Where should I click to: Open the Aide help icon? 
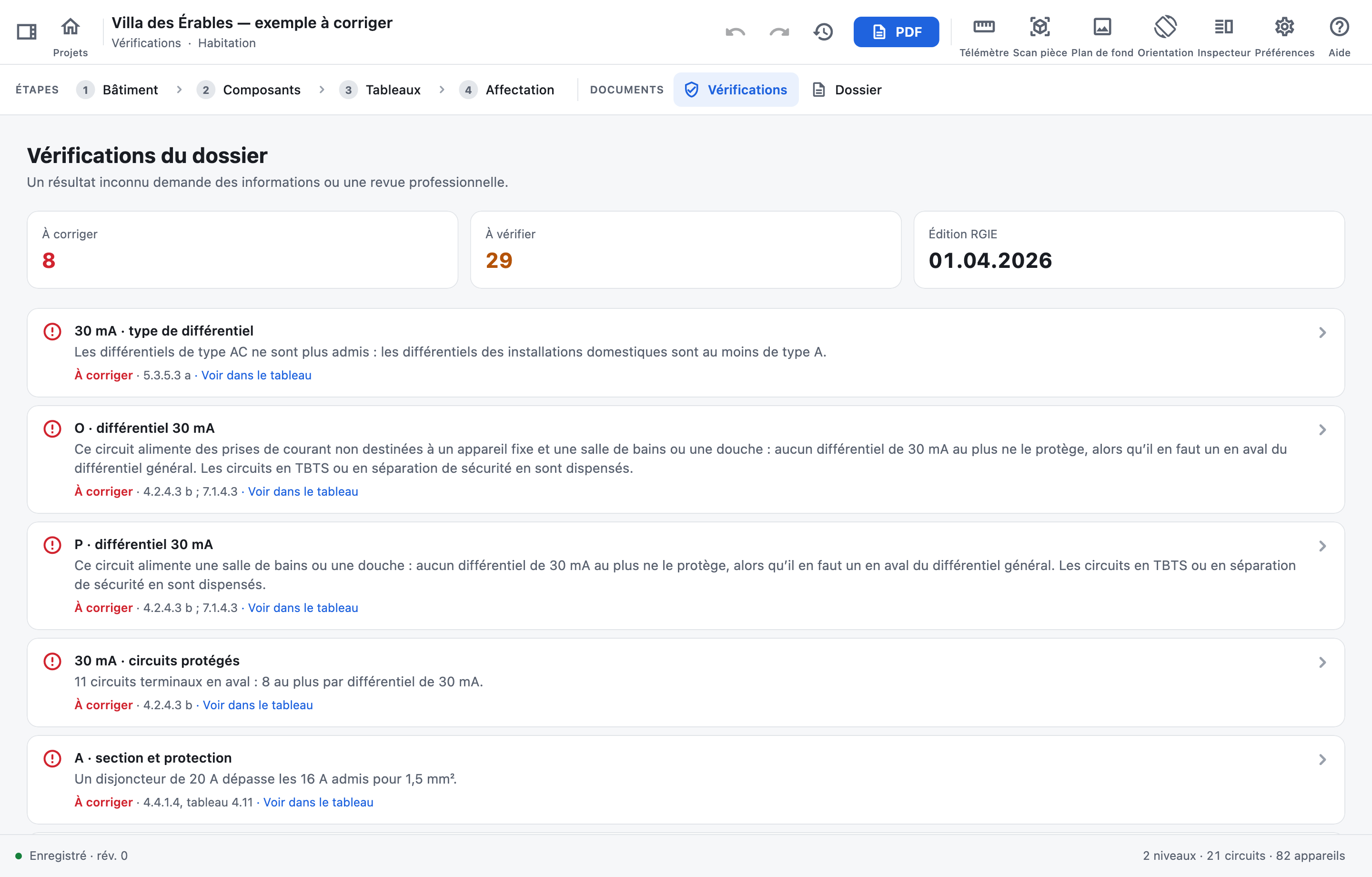pos(1339,26)
